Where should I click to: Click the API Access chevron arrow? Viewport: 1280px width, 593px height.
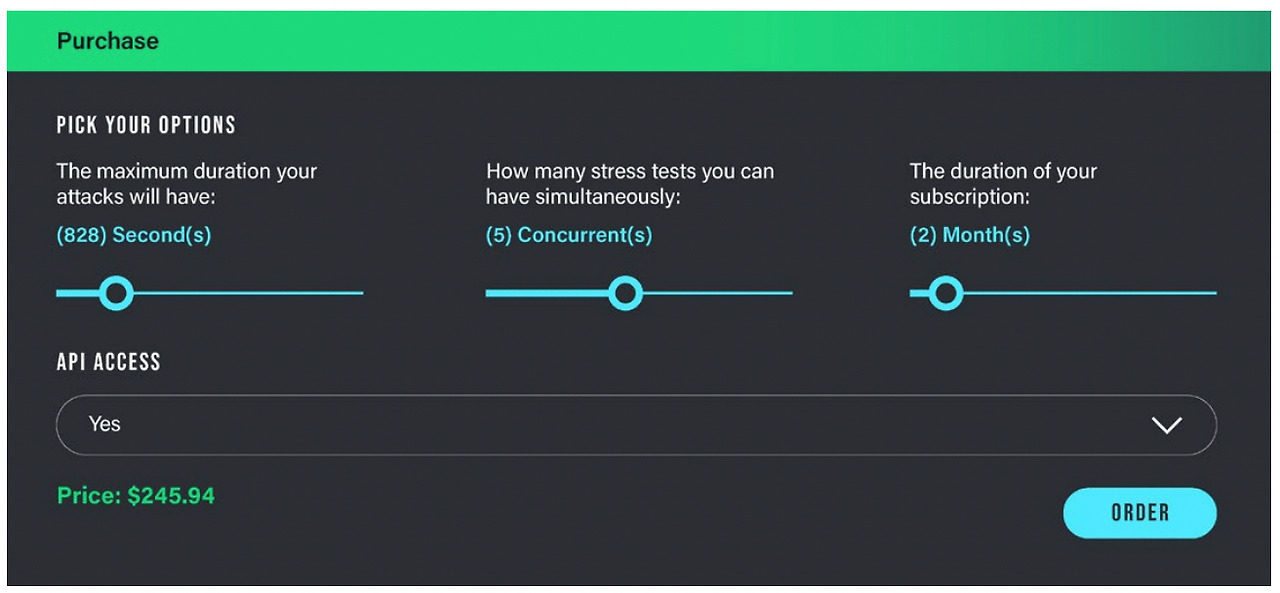click(x=1166, y=424)
